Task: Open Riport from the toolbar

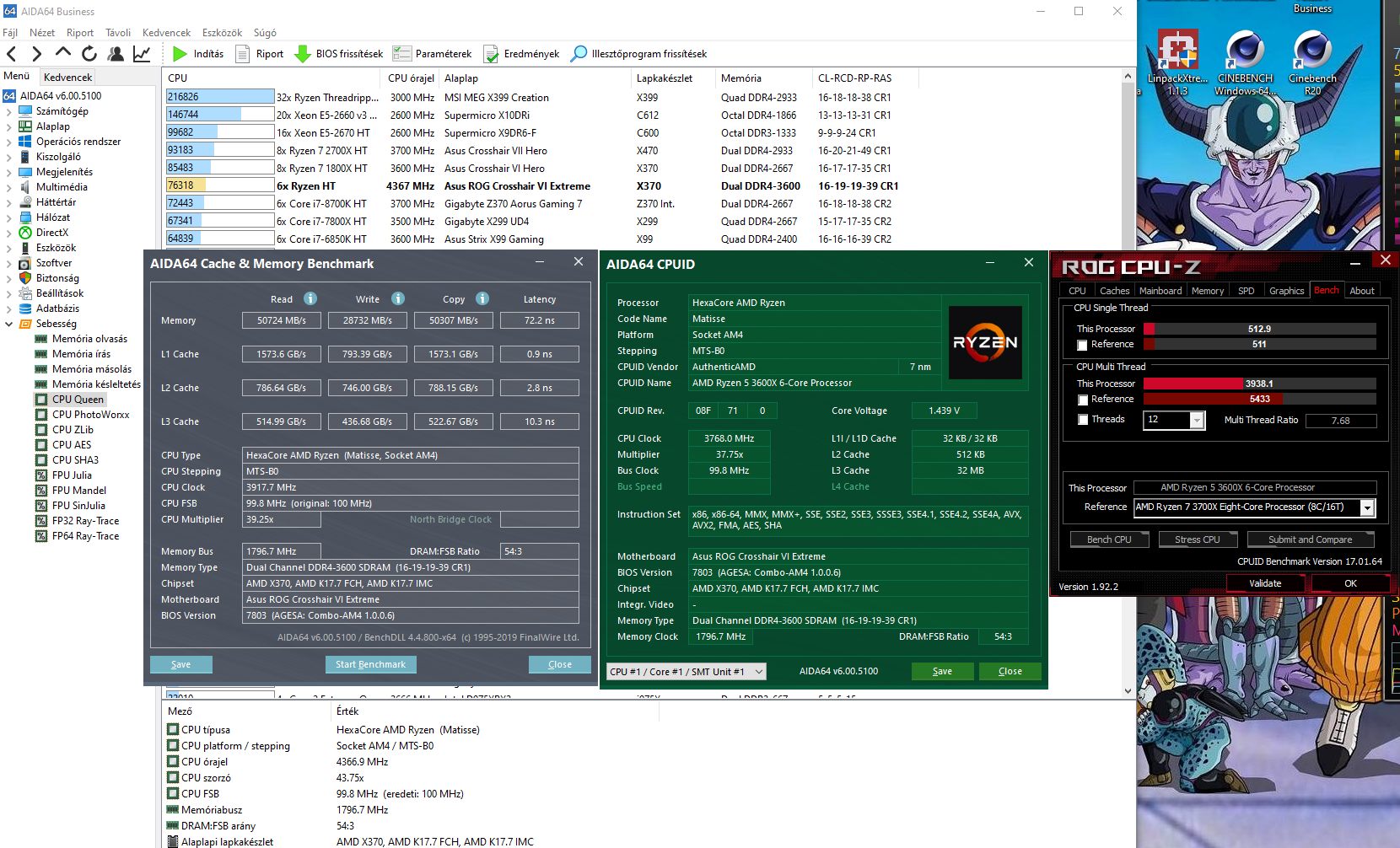Action: point(260,54)
